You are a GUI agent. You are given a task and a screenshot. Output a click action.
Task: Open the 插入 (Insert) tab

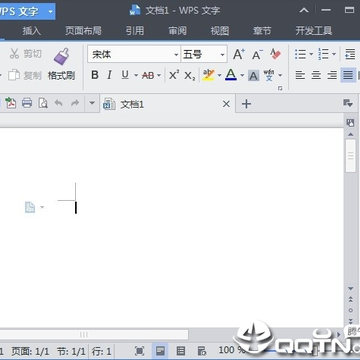pyautogui.click(x=32, y=31)
